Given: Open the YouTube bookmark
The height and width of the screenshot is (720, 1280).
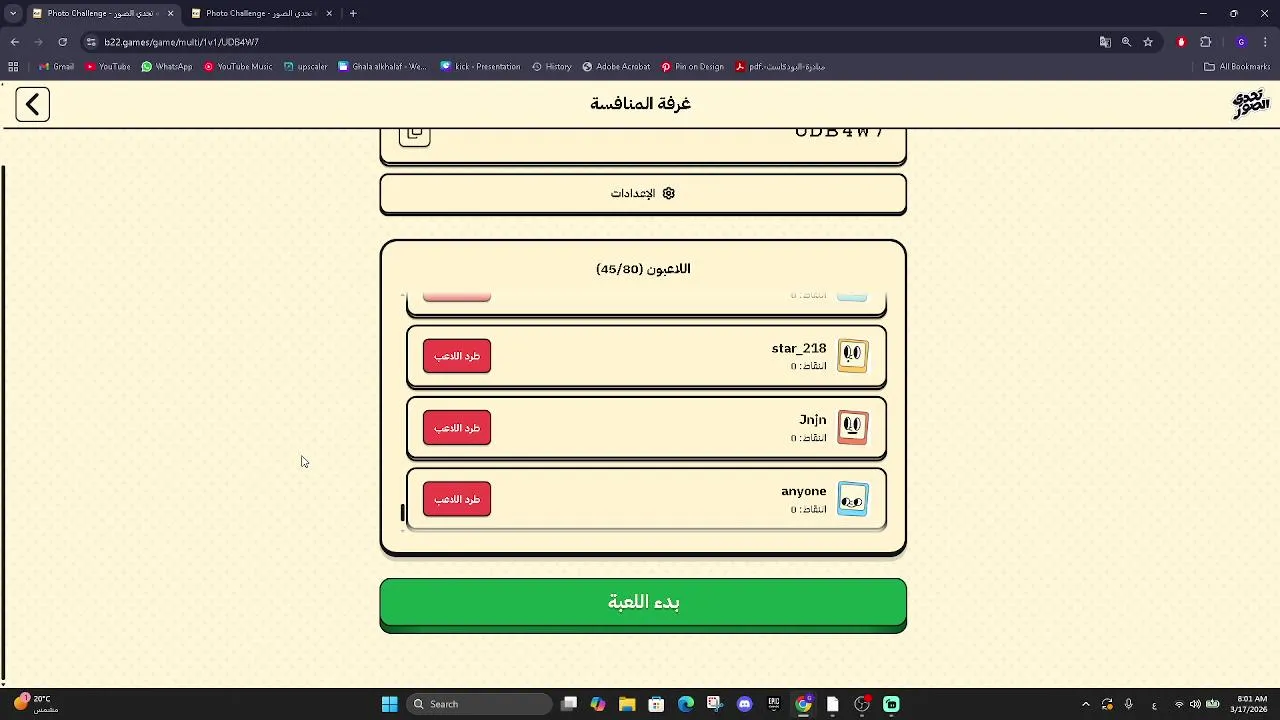Looking at the screenshot, I should coord(108,67).
